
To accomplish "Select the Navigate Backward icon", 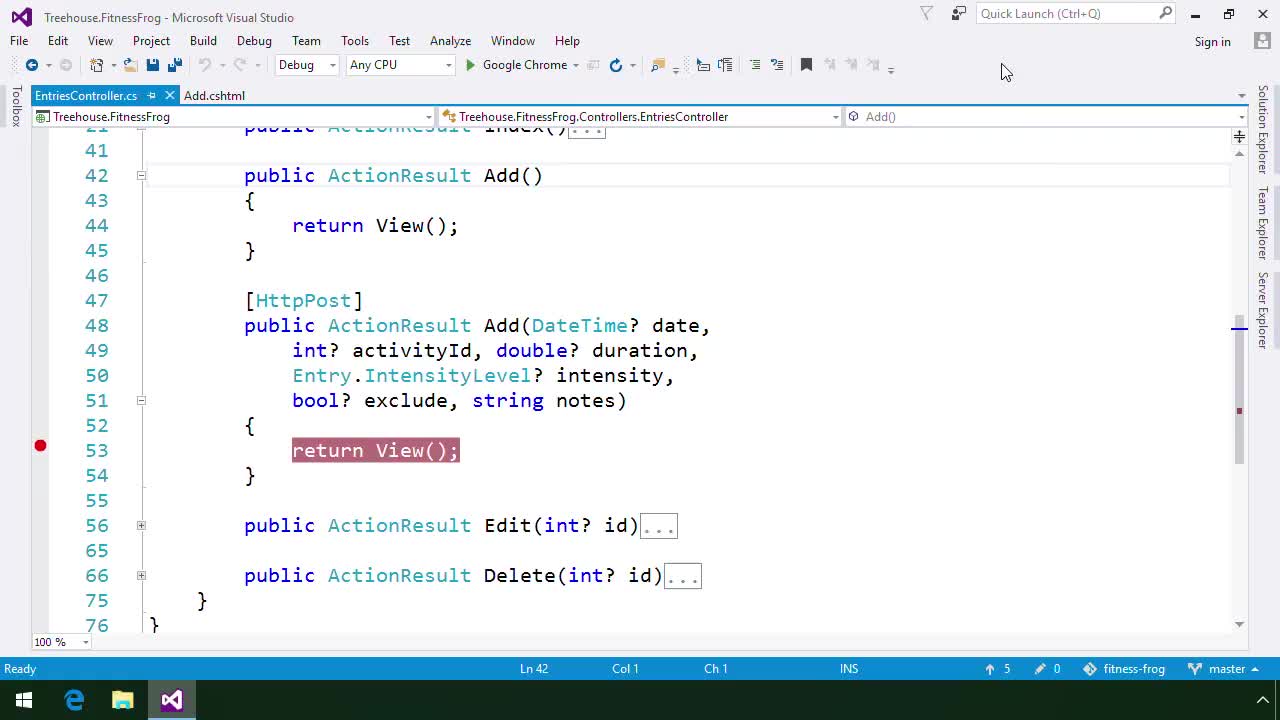I will [x=31, y=64].
